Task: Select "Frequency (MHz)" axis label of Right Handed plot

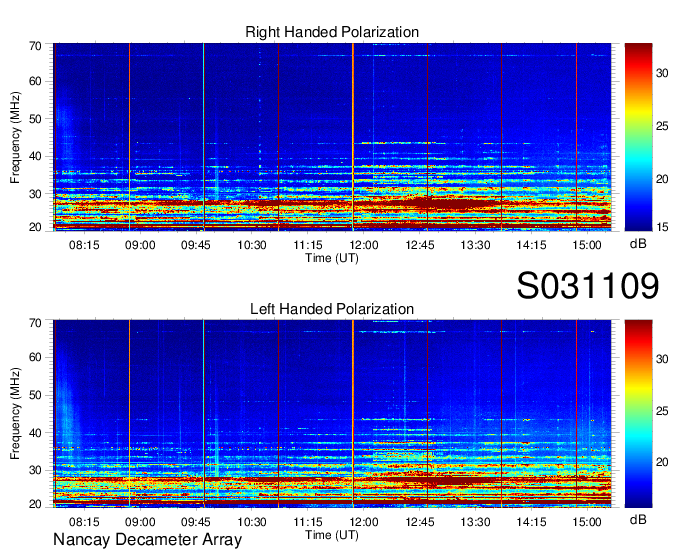Action: tap(15, 137)
